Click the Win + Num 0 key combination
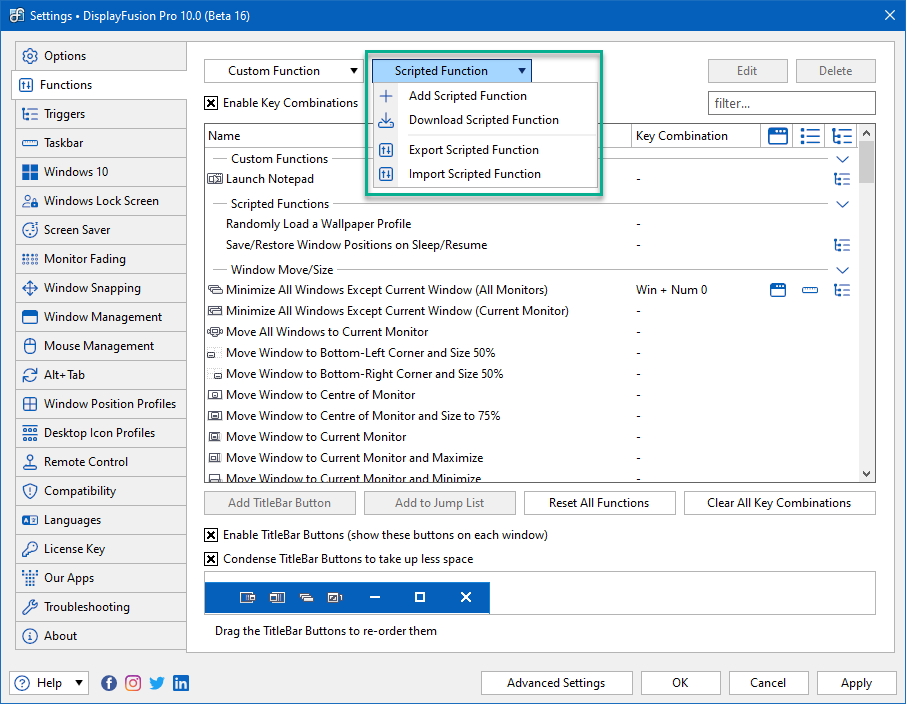Screen dimensions: 906x704 (x=671, y=290)
